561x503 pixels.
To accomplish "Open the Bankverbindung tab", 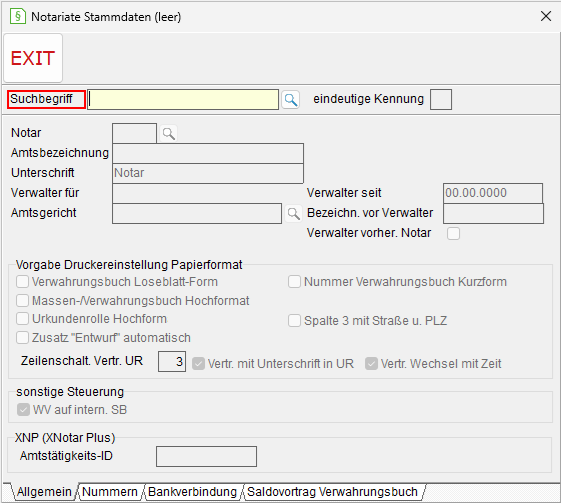I will tap(192, 492).
